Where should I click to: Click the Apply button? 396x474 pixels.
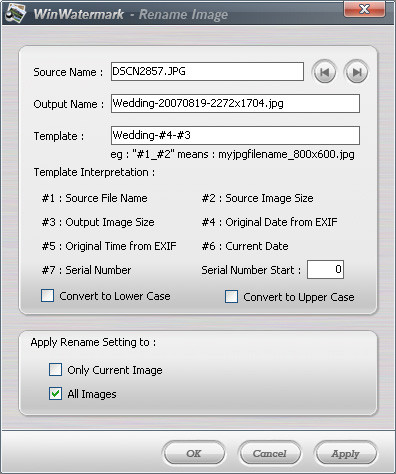[345, 453]
